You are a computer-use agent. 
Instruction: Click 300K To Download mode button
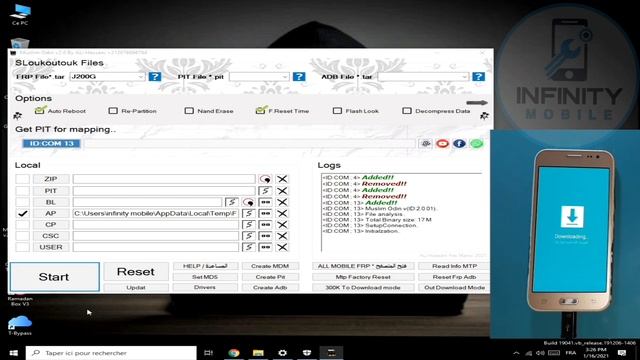(x=363, y=287)
